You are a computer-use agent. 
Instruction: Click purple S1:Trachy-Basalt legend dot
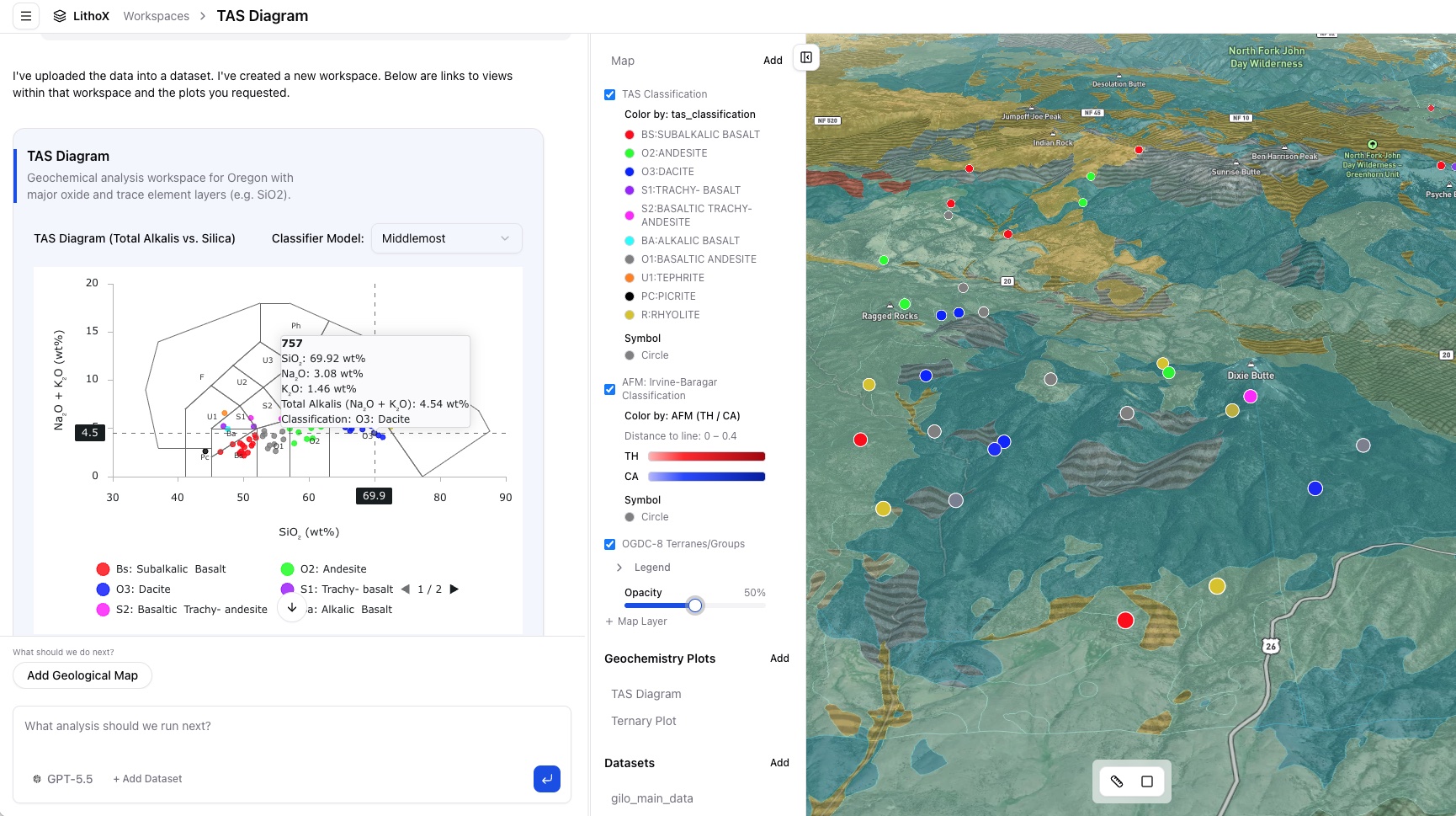click(x=629, y=190)
